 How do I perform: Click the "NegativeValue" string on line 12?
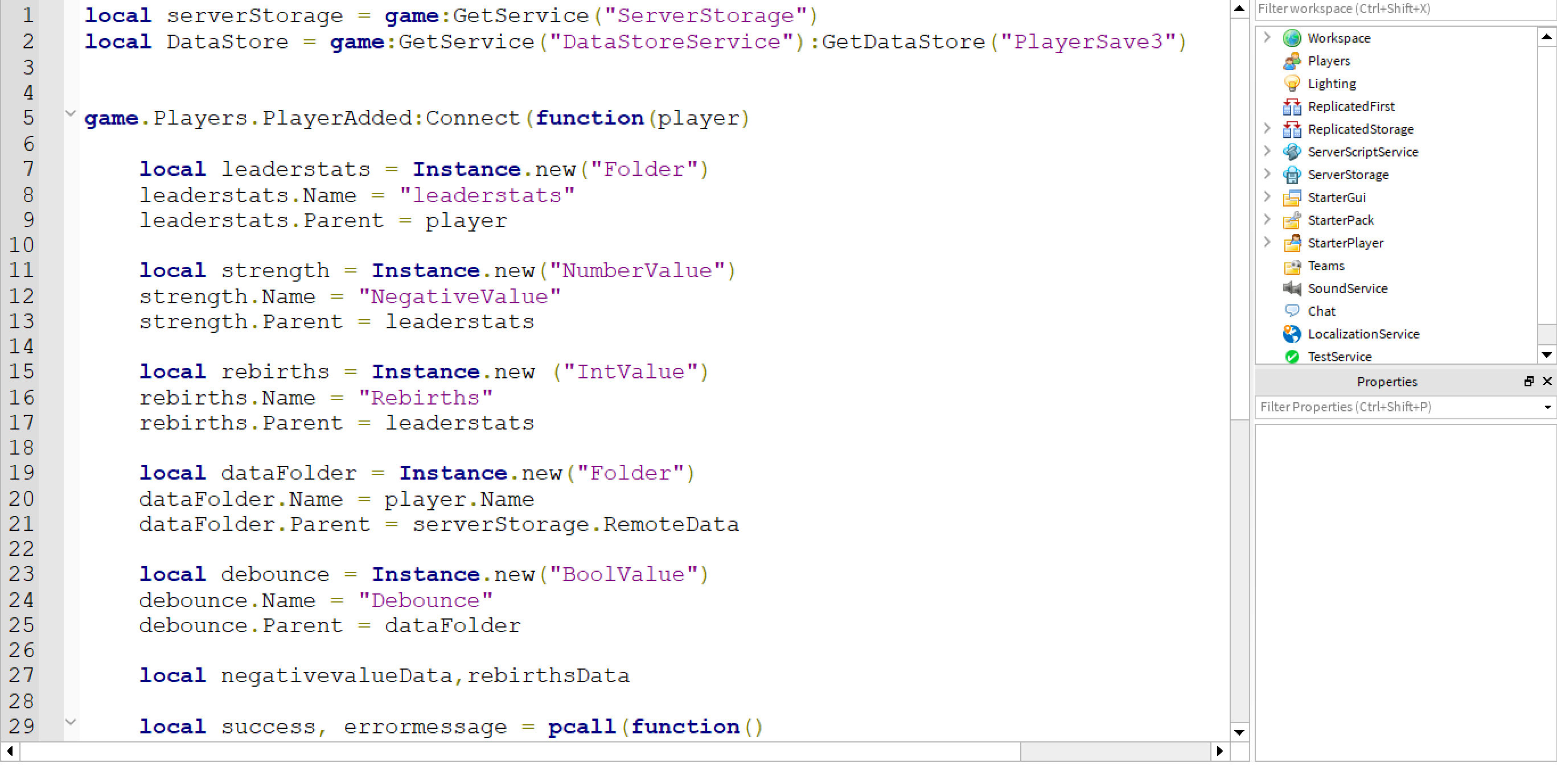click(459, 296)
